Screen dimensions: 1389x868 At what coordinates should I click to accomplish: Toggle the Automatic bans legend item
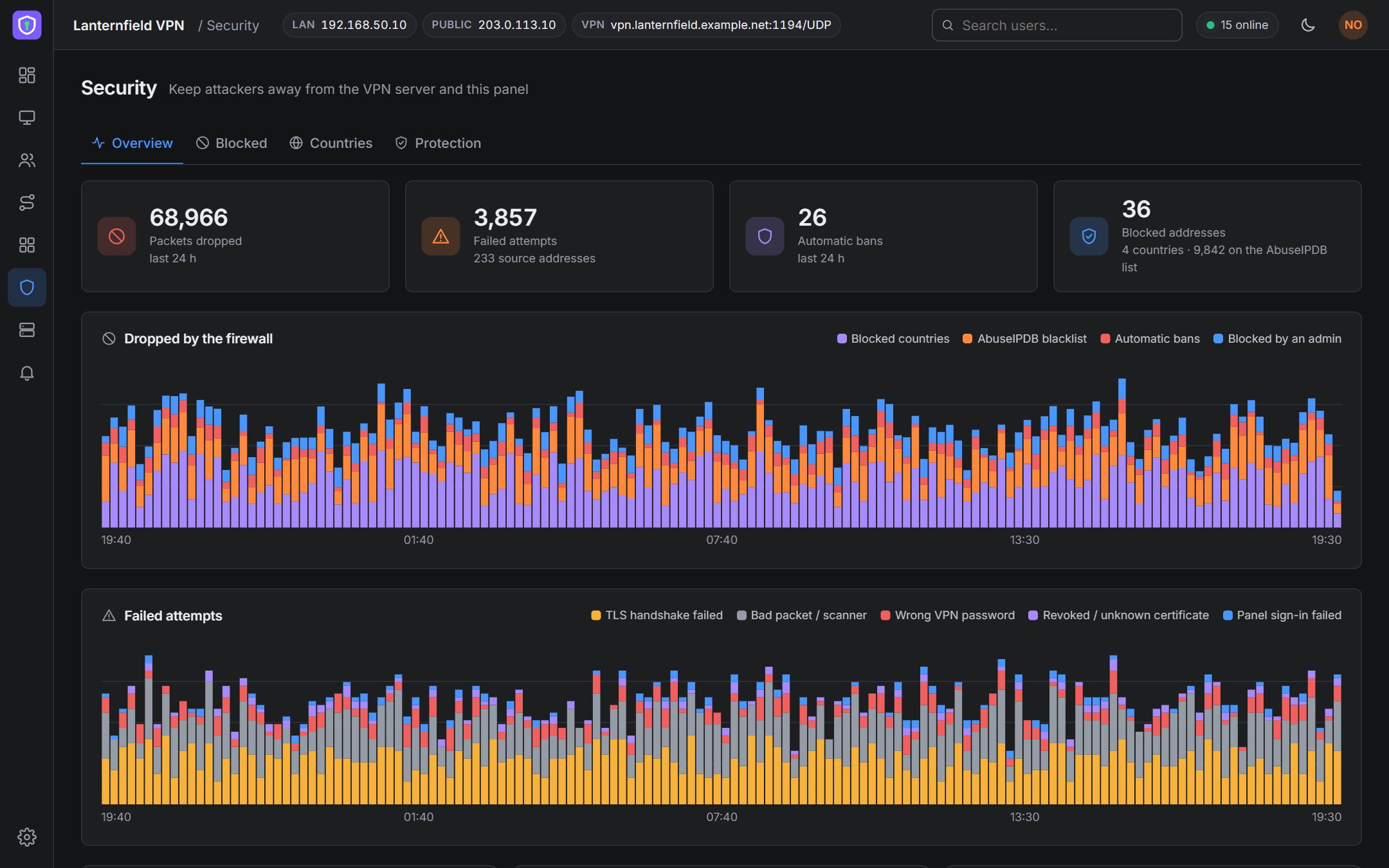click(x=1150, y=339)
